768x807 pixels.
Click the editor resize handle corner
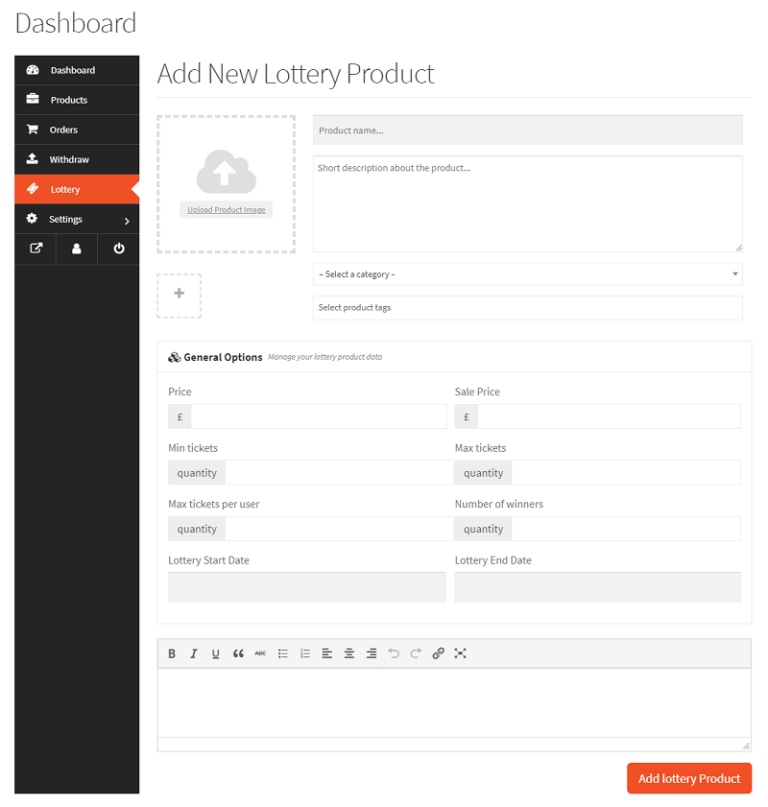coord(746,746)
